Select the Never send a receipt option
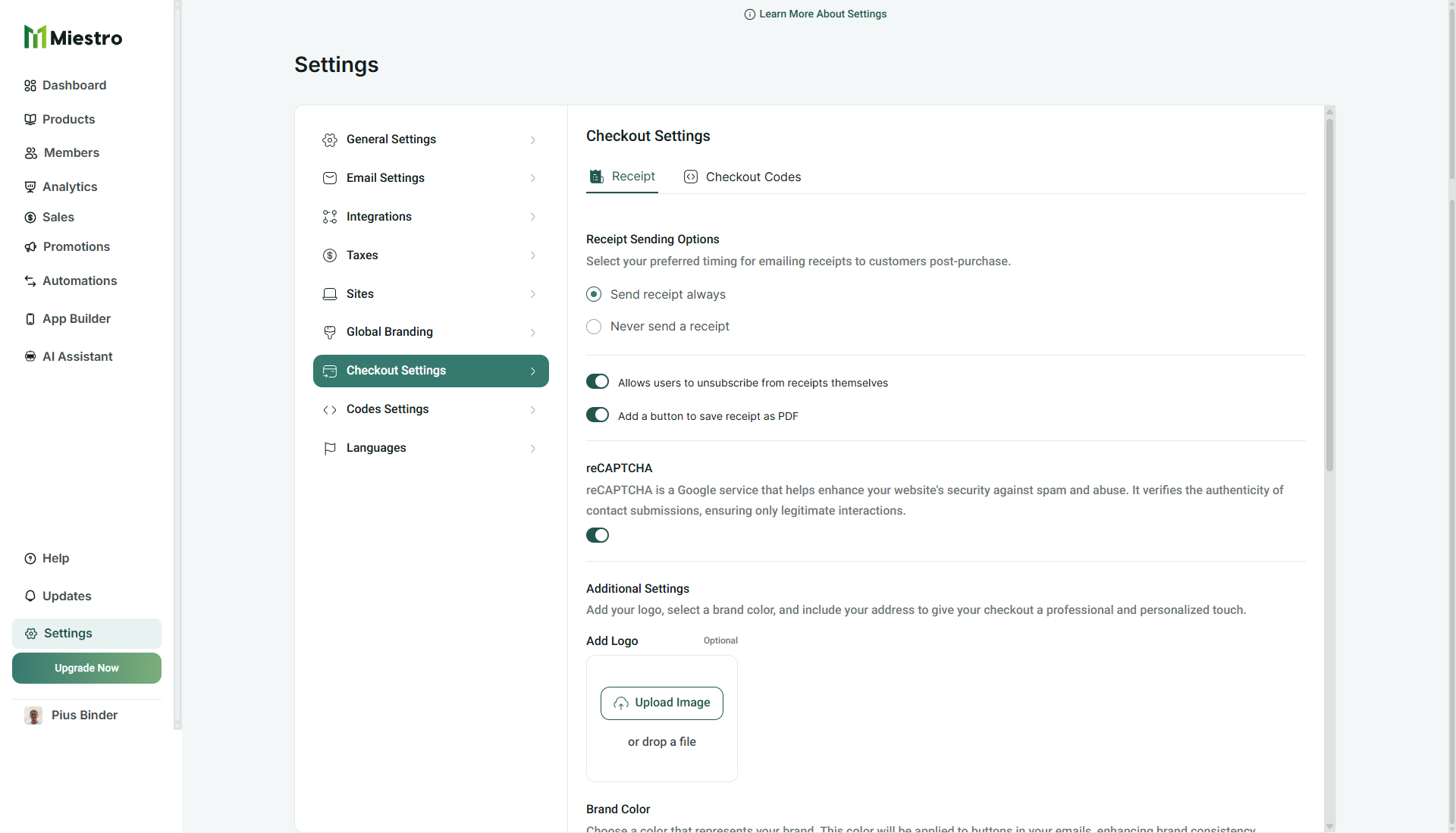Image resolution: width=1456 pixels, height=833 pixels. [x=594, y=327]
